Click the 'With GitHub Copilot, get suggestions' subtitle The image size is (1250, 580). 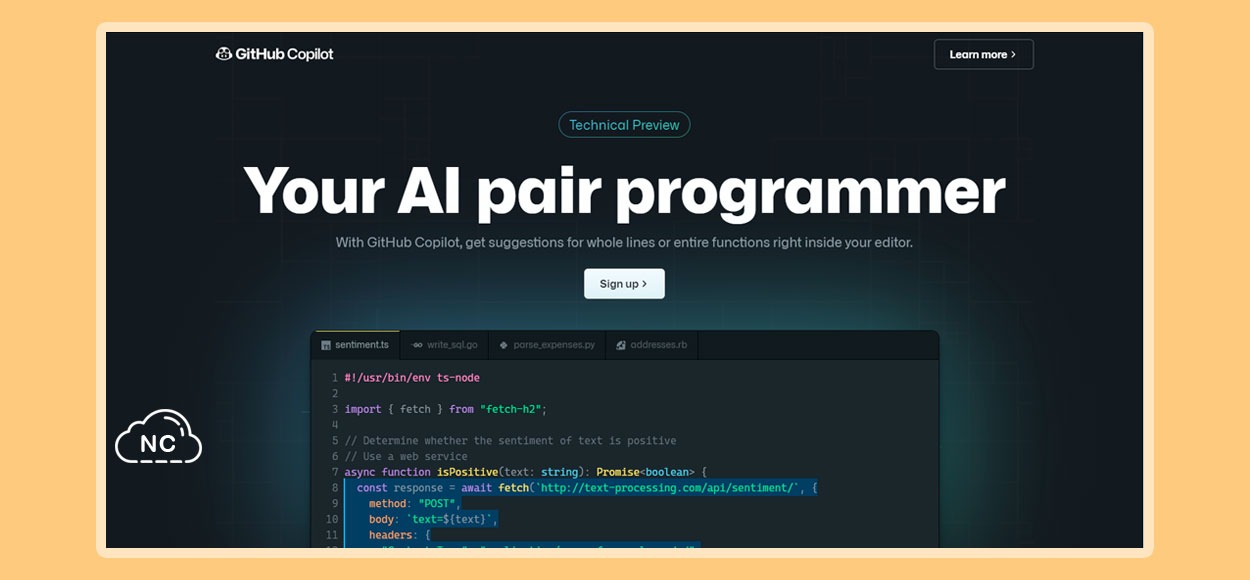point(624,242)
